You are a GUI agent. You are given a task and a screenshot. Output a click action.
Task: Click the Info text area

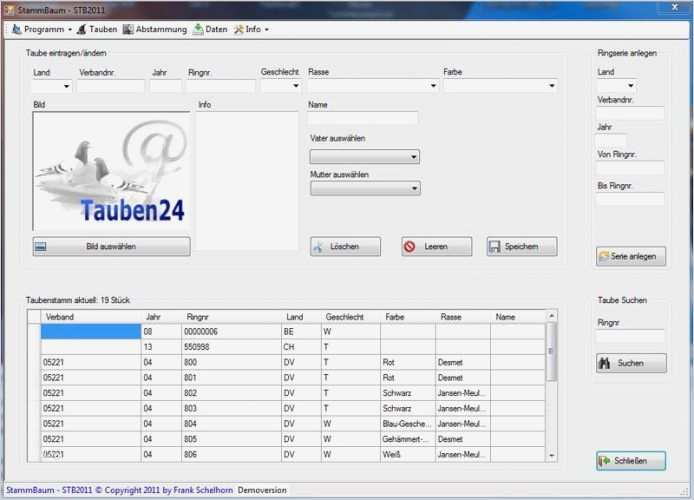(247, 181)
